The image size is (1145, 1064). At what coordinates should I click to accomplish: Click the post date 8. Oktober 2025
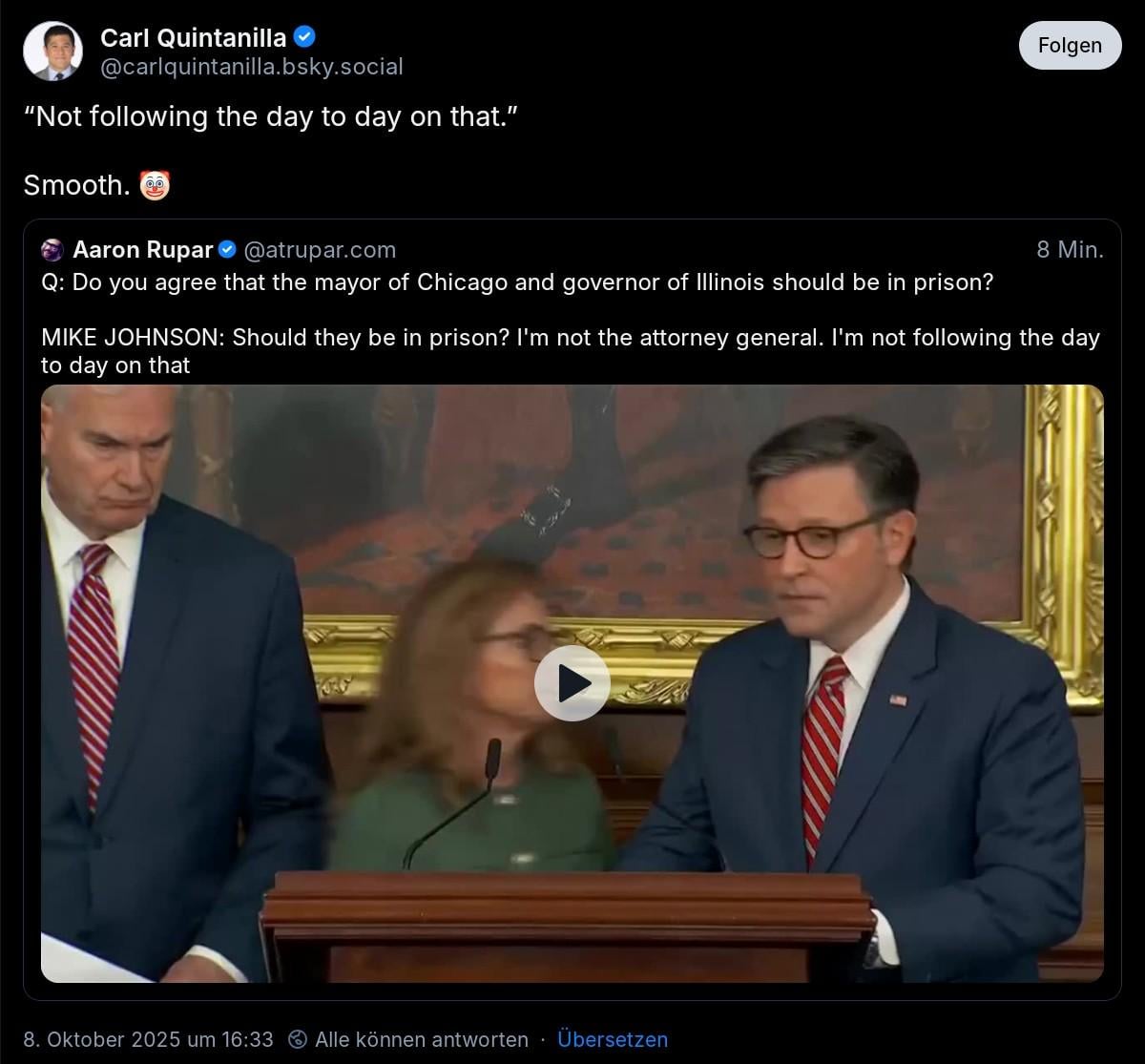148,1039
